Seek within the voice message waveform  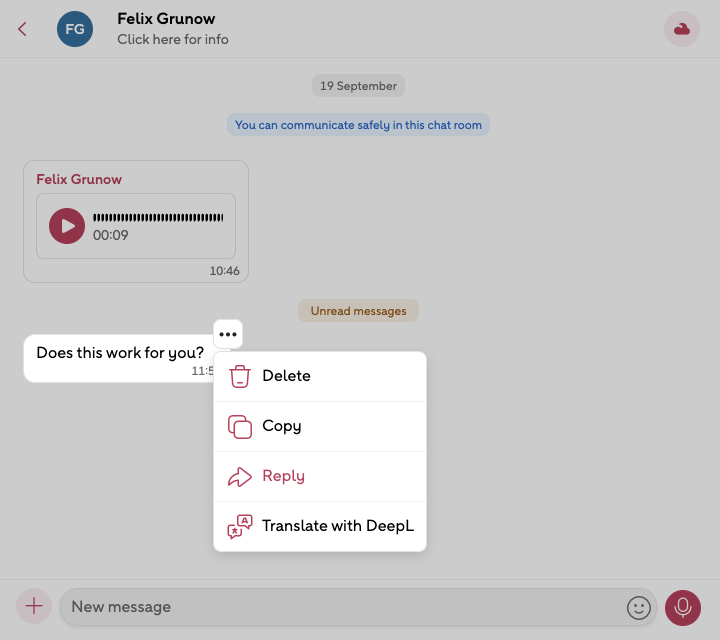pyautogui.click(x=158, y=217)
